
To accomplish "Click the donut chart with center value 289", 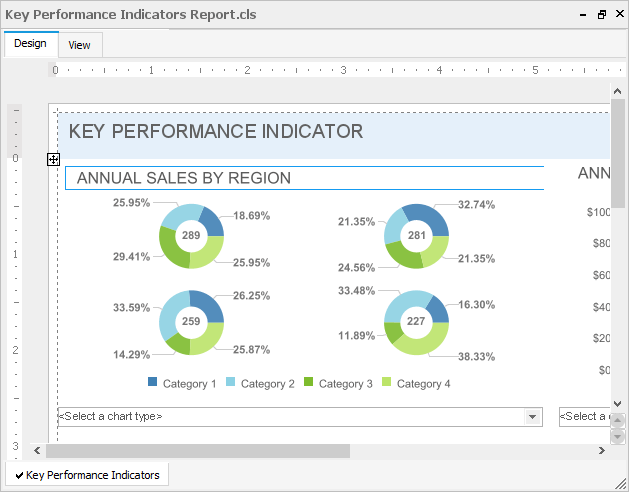I will (190, 236).
